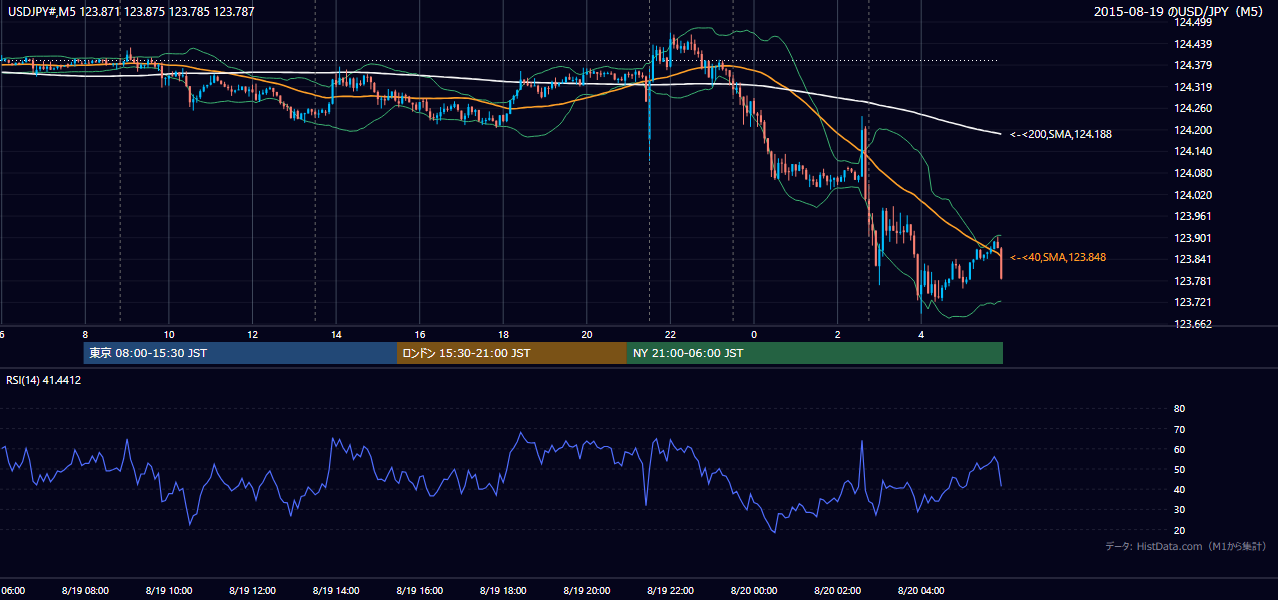Click hour label 12 on the price chart axis
Image resolution: width=1278 pixels, height=600 pixels.
[x=253, y=334]
